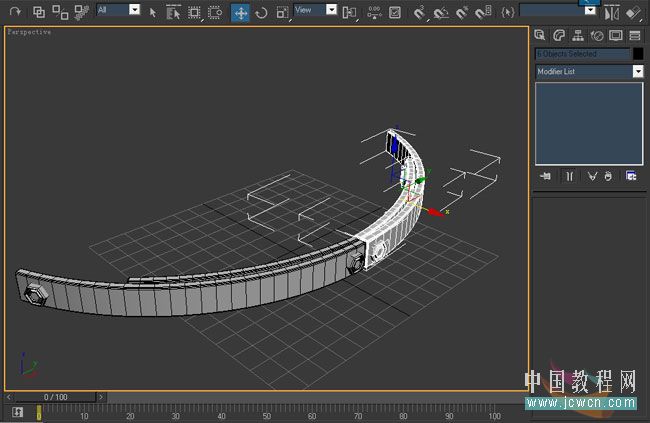The width and height of the screenshot is (650, 423).
Task: Click the Make Unique icon
Action: click(x=592, y=177)
